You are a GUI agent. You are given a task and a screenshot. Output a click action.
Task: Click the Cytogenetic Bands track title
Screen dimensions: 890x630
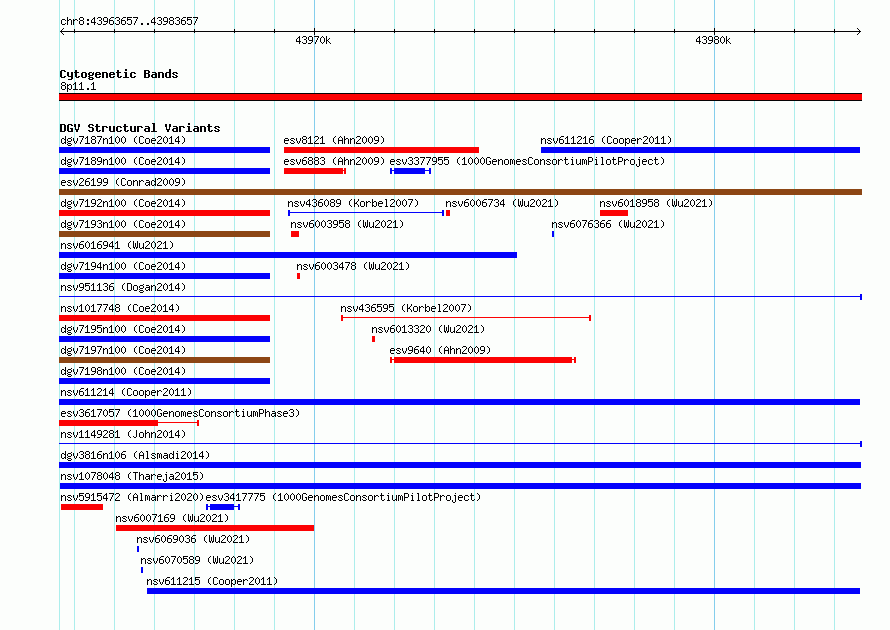click(x=119, y=74)
